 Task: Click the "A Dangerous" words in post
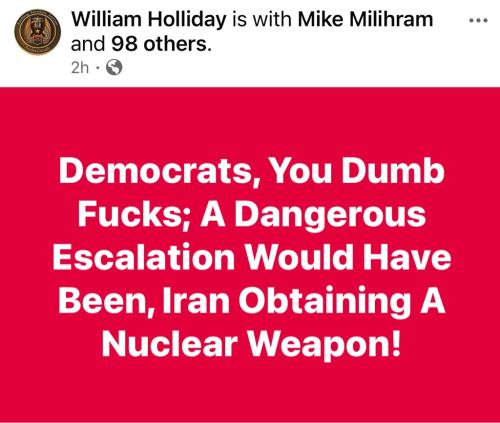[x=313, y=215]
